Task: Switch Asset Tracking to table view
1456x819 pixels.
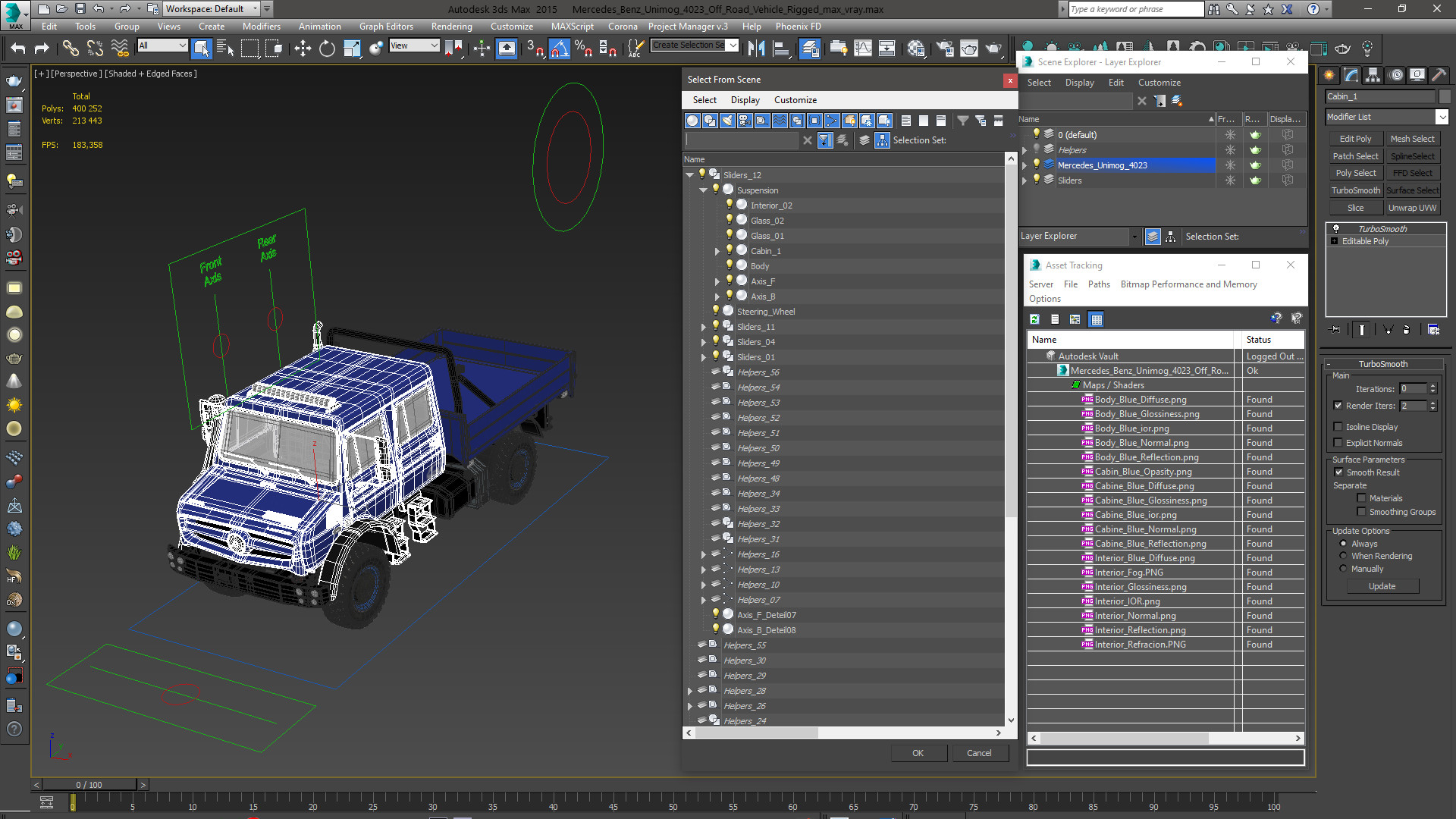Action: point(1096,319)
